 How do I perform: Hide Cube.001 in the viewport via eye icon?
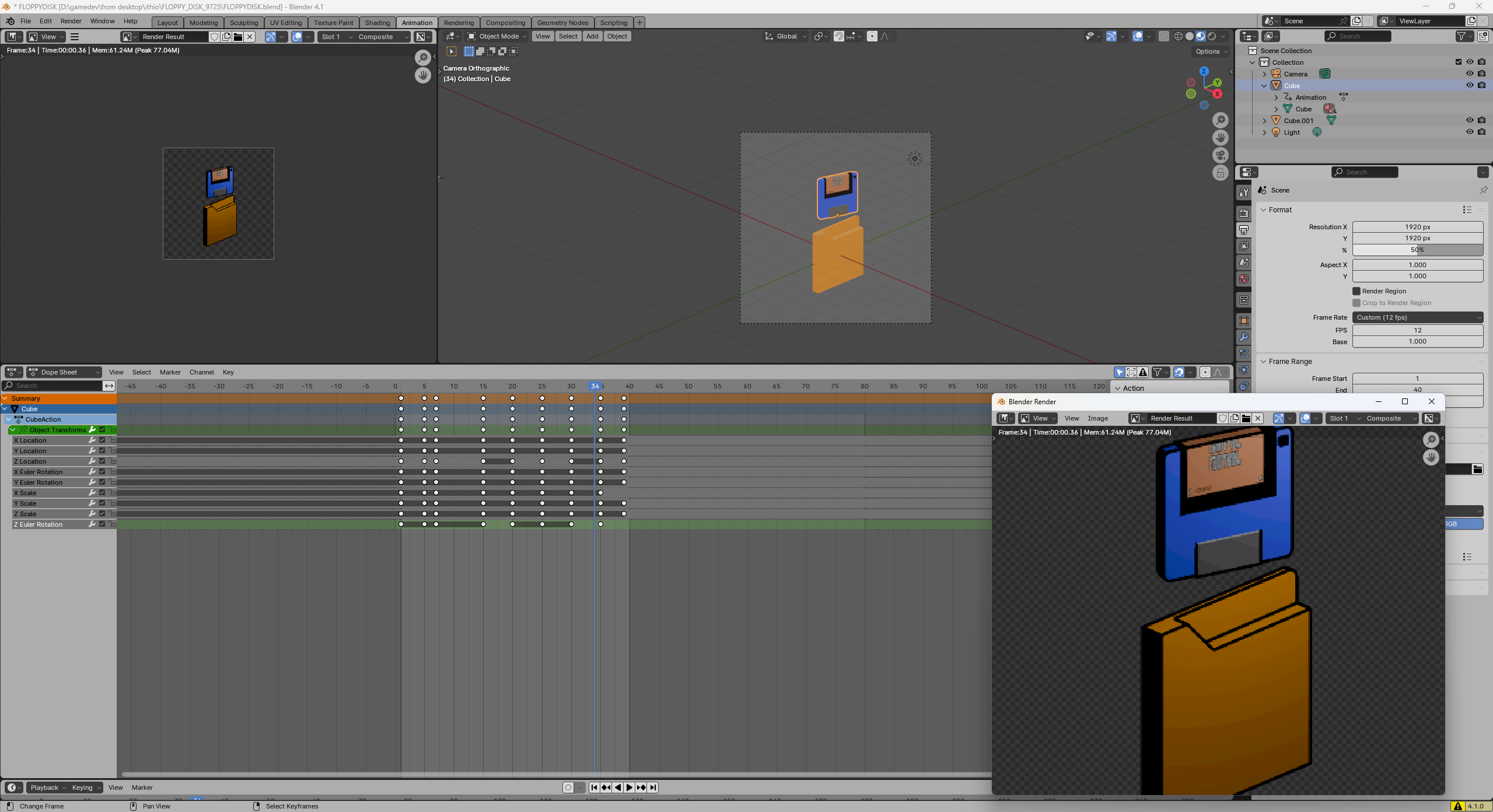(x=1470, y=120)
